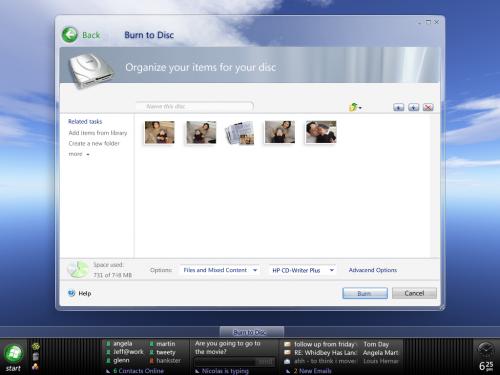This screenshot has height=375, width=500.
Task: Select the second photo thumbnail
Action: click(201, 132)
